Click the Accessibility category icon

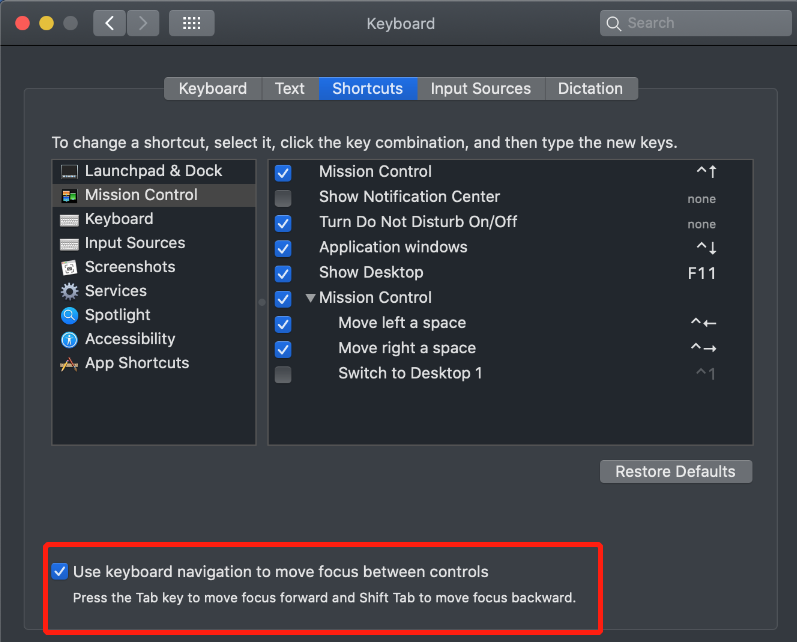(69, 339)
